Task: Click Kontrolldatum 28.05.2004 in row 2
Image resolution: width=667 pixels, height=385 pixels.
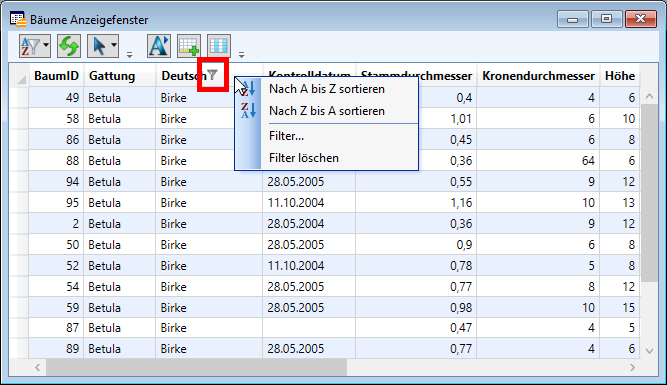Action: [x=309, y=224]
